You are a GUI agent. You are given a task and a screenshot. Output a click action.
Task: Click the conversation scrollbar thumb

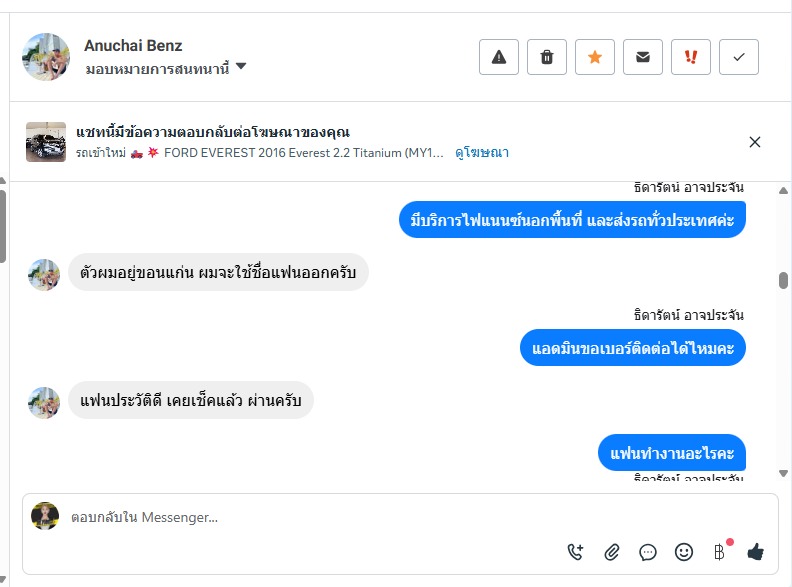point(783,280)
